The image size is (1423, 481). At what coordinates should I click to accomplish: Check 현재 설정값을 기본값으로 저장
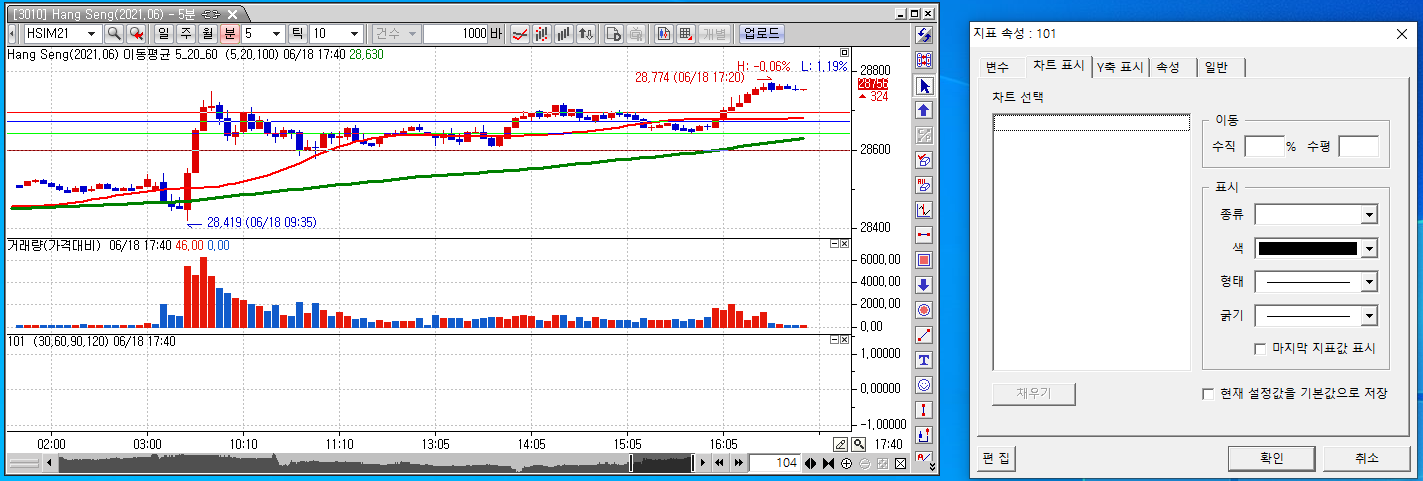click(x=1208, y=394)
